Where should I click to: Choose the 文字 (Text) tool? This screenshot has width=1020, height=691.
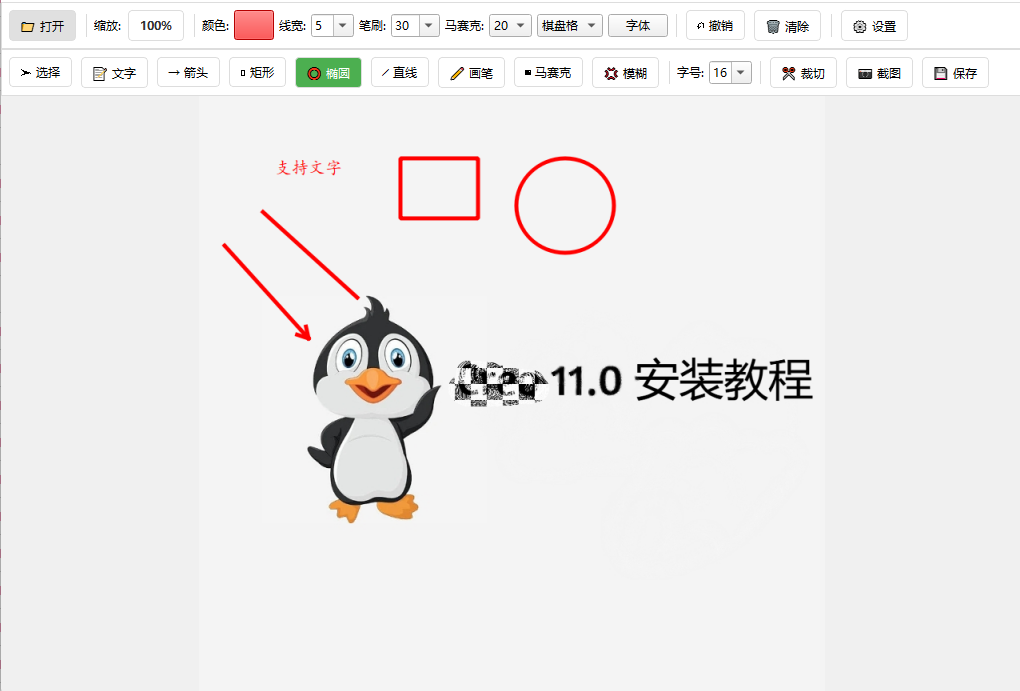(114, 72)
